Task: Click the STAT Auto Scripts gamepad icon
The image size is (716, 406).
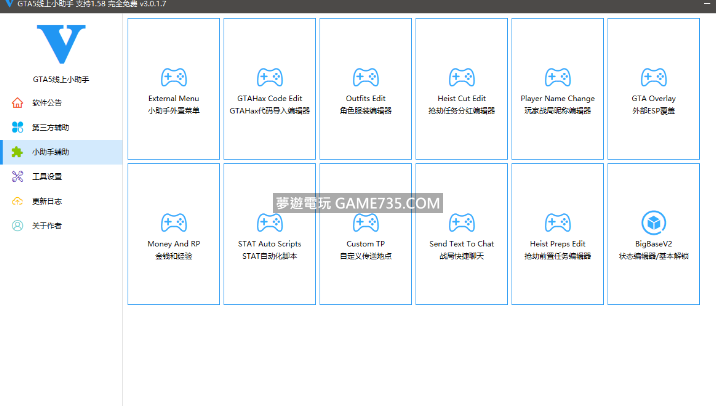Action: click(x=269, y=223)
